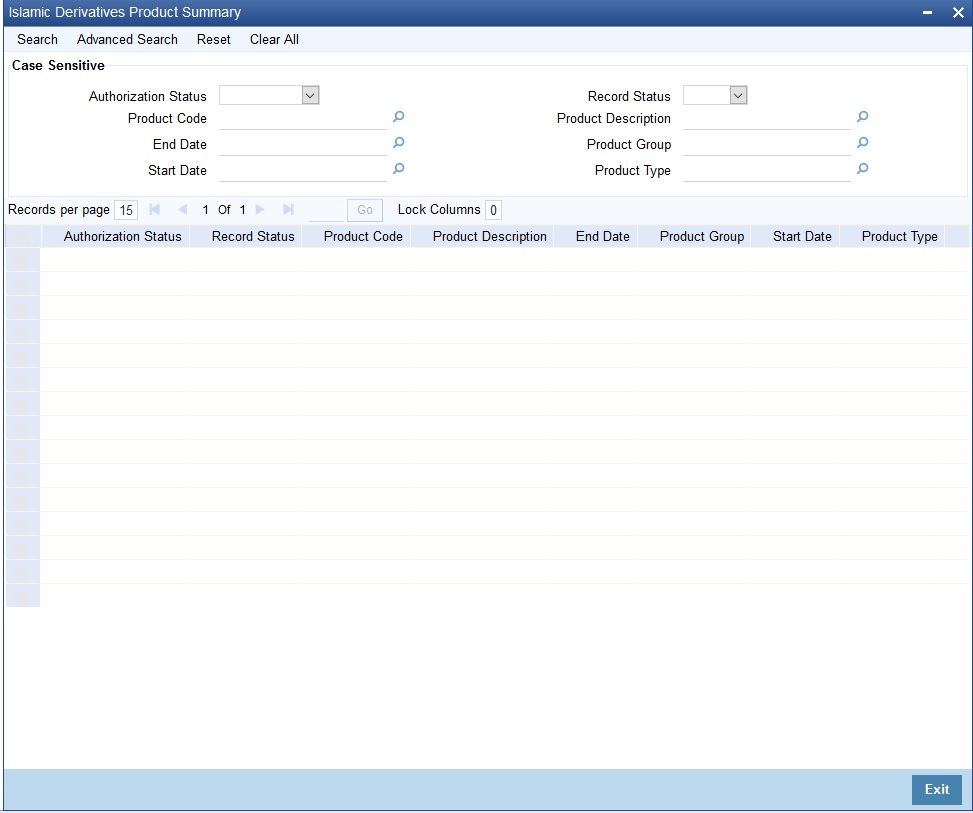
Task: Focus the Product Code input field
Action: coord(303,119)
